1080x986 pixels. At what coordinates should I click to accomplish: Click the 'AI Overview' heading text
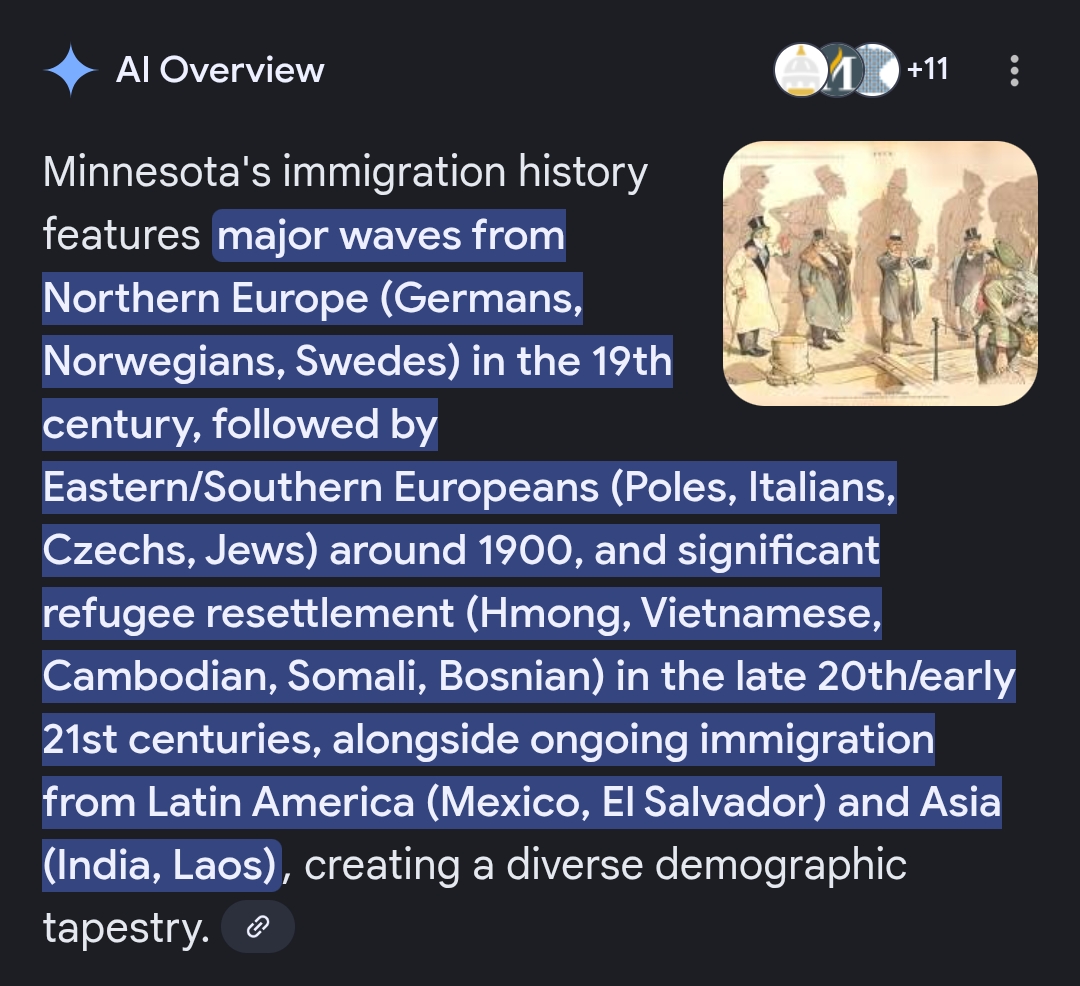220,70
